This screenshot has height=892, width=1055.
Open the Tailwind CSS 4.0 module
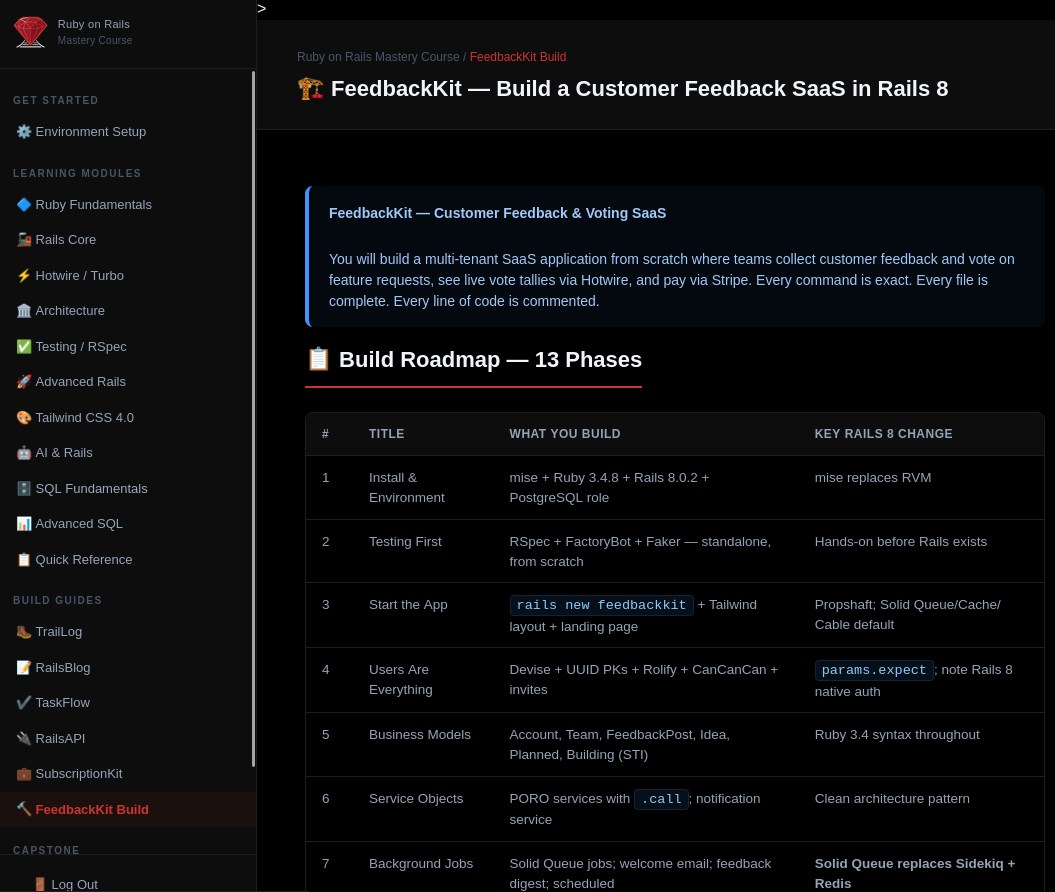128,418
